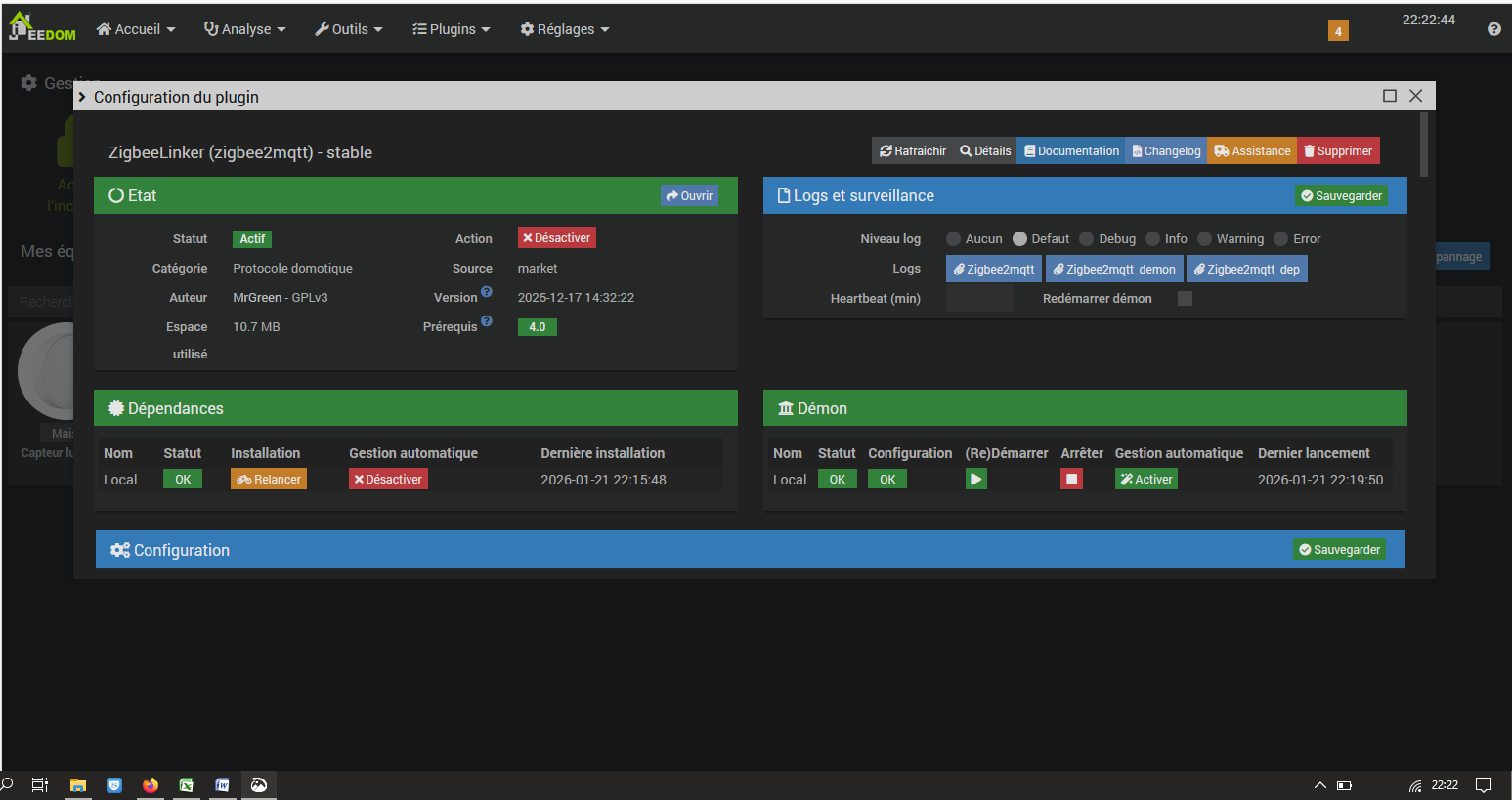Click the red Supprimer button
This screenshot has height=800, width=1512.
1338,151
